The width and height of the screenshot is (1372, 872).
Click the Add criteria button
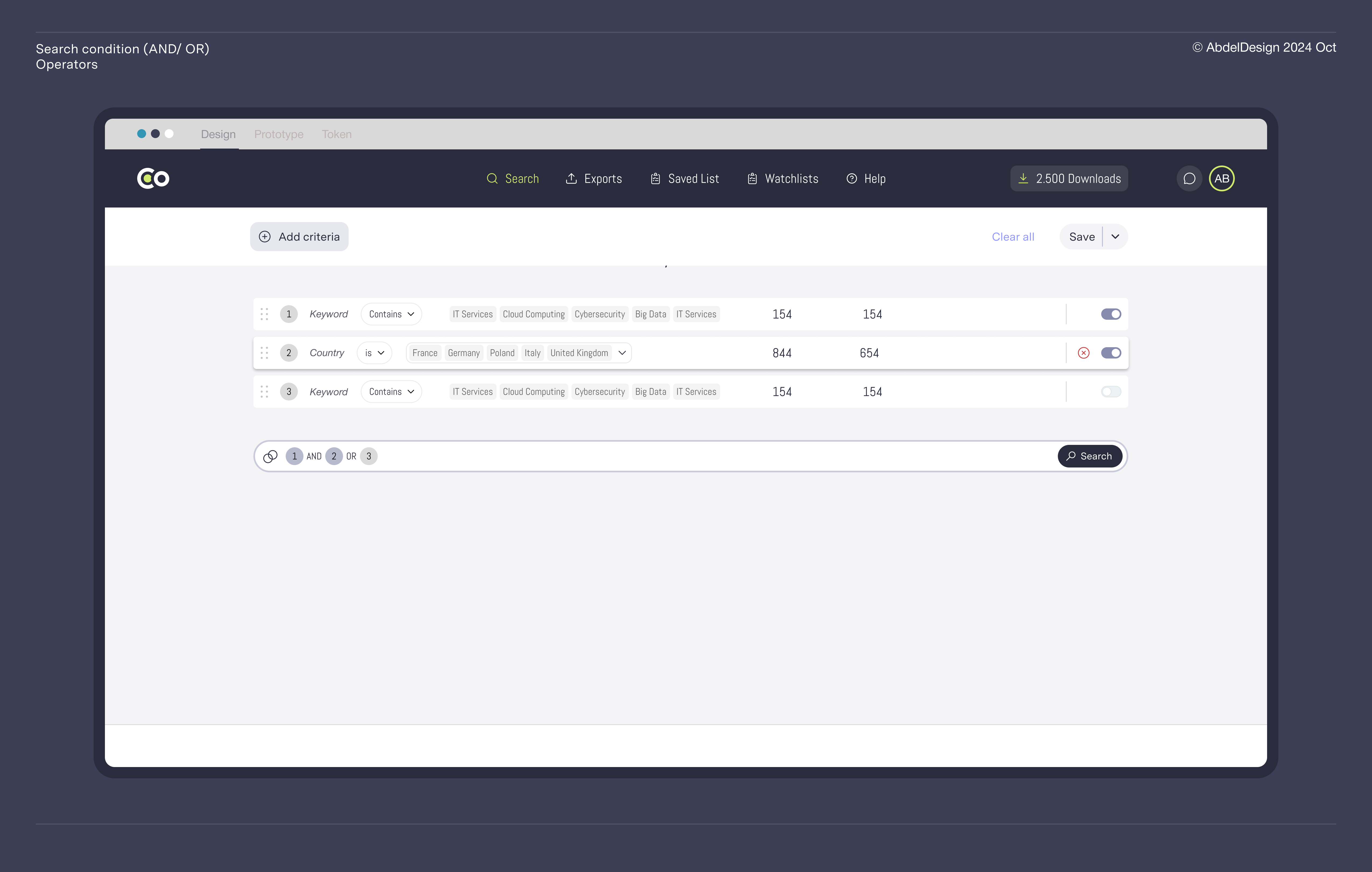(x=299, y=237)
